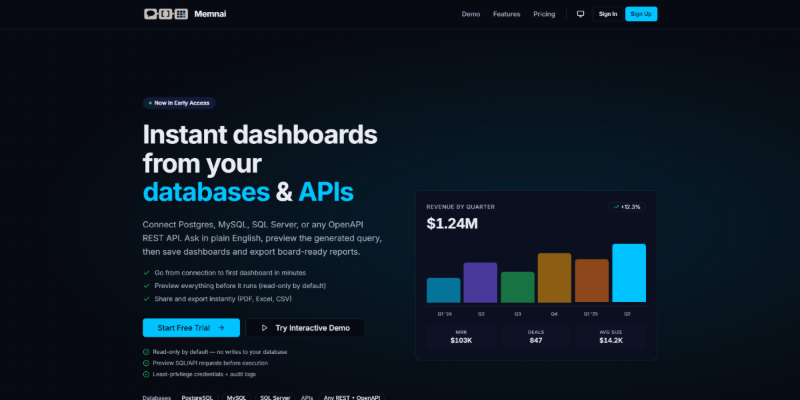Click the circled check beside 'Read-only by default'
Screen dimensions: 800x400
pos(147,351)
